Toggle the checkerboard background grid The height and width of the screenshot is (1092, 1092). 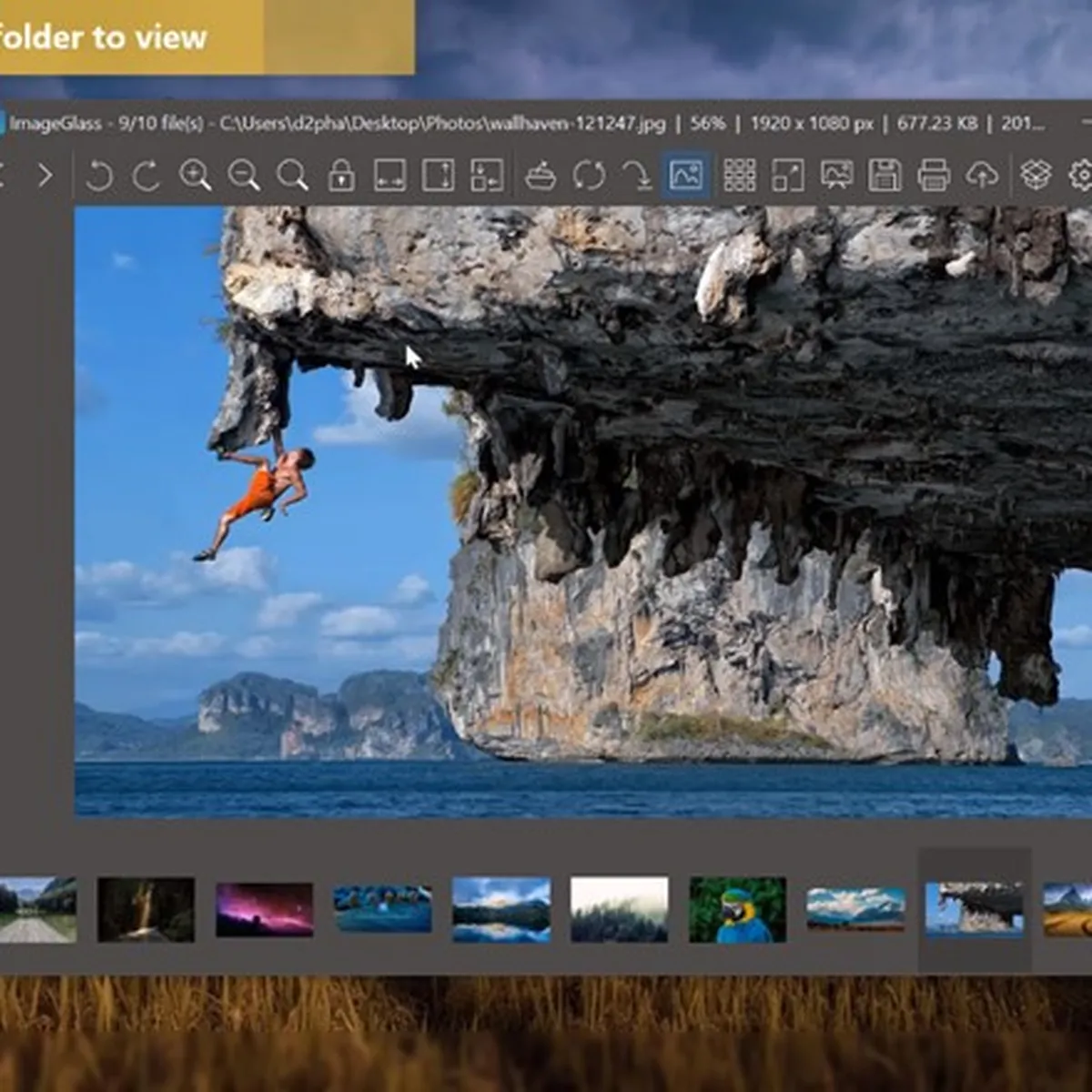point(739,175)
